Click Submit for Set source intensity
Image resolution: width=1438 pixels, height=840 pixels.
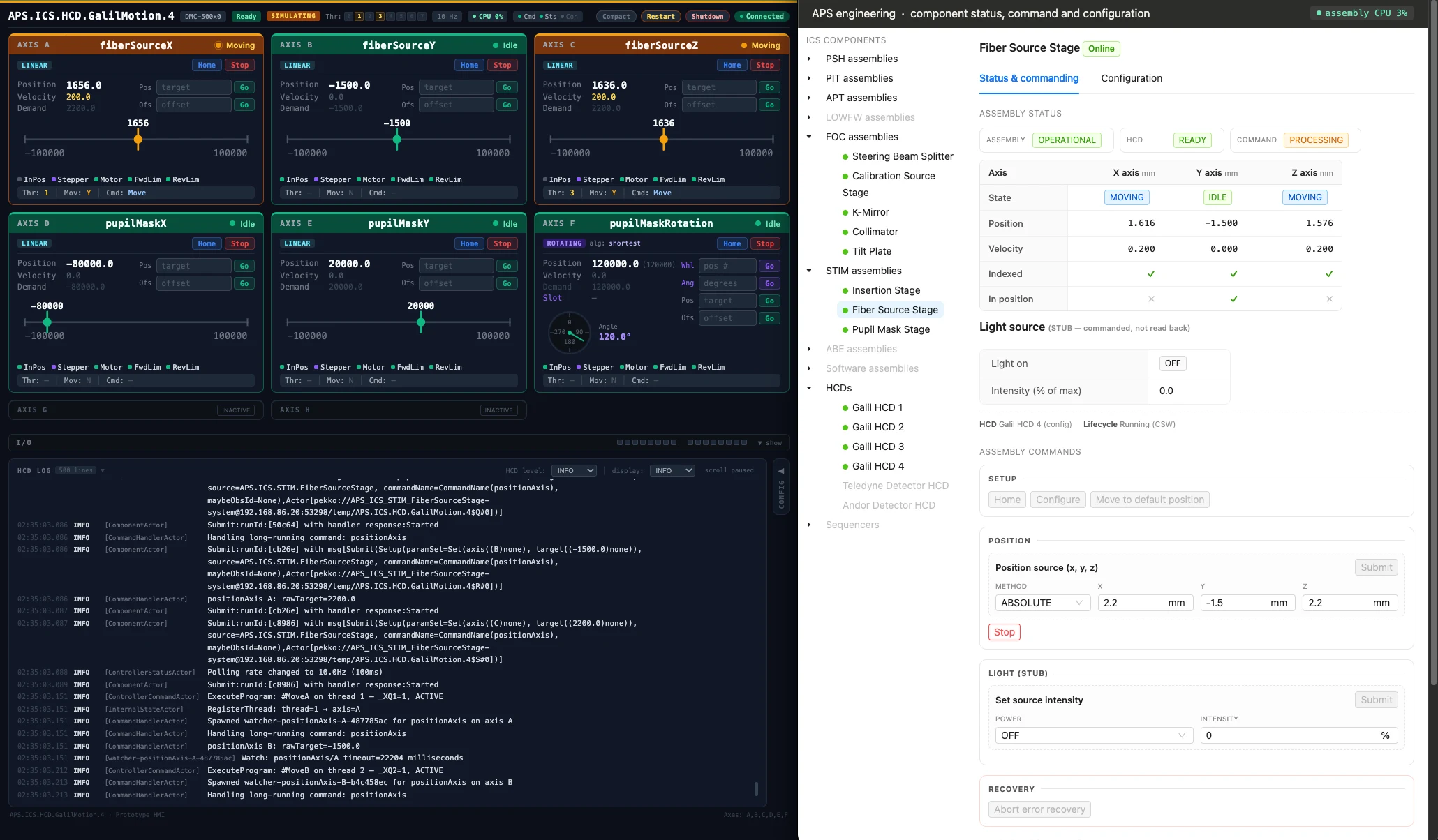1376,700
